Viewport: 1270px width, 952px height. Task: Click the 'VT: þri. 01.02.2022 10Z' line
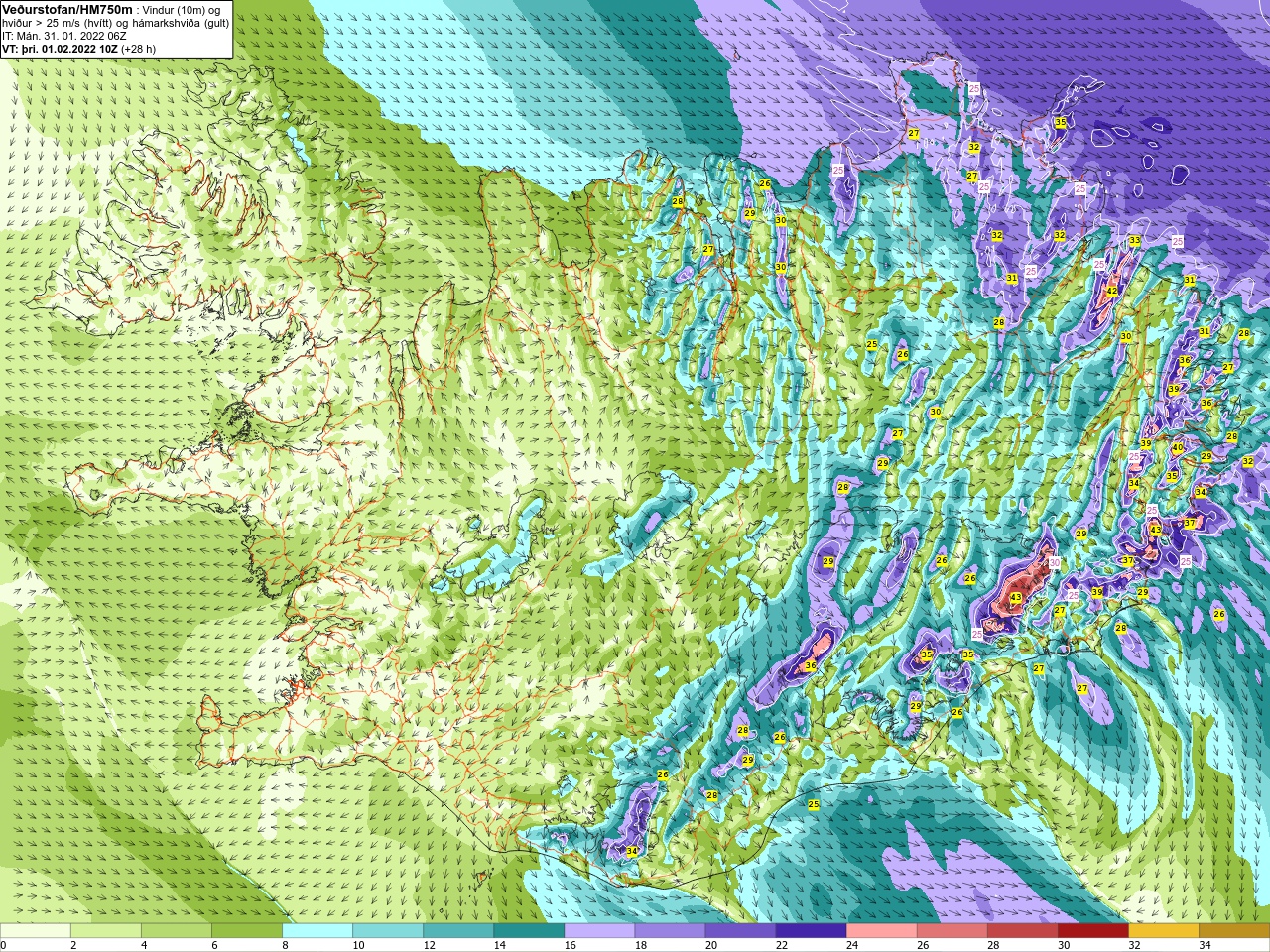point(60,48)
